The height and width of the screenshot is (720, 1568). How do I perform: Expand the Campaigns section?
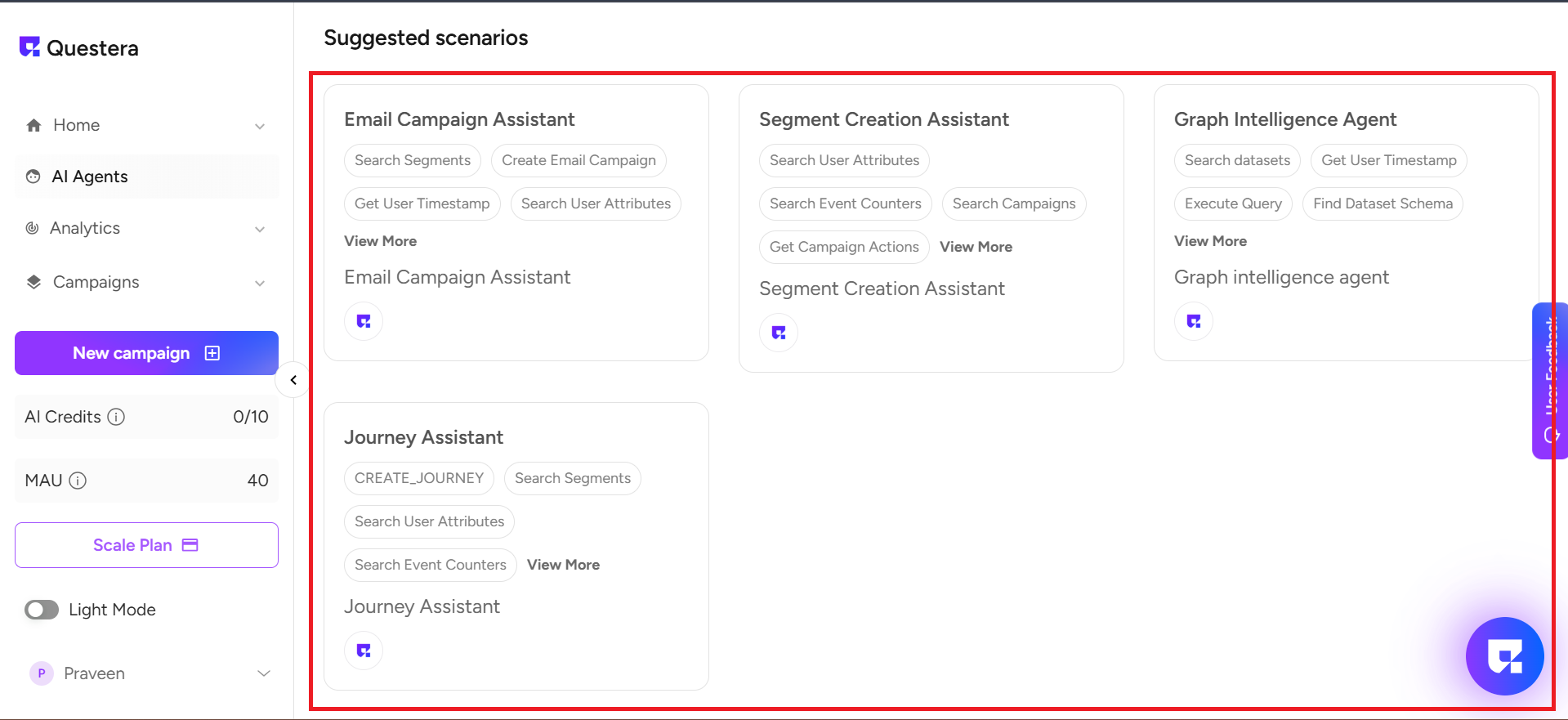pos(260,283)
